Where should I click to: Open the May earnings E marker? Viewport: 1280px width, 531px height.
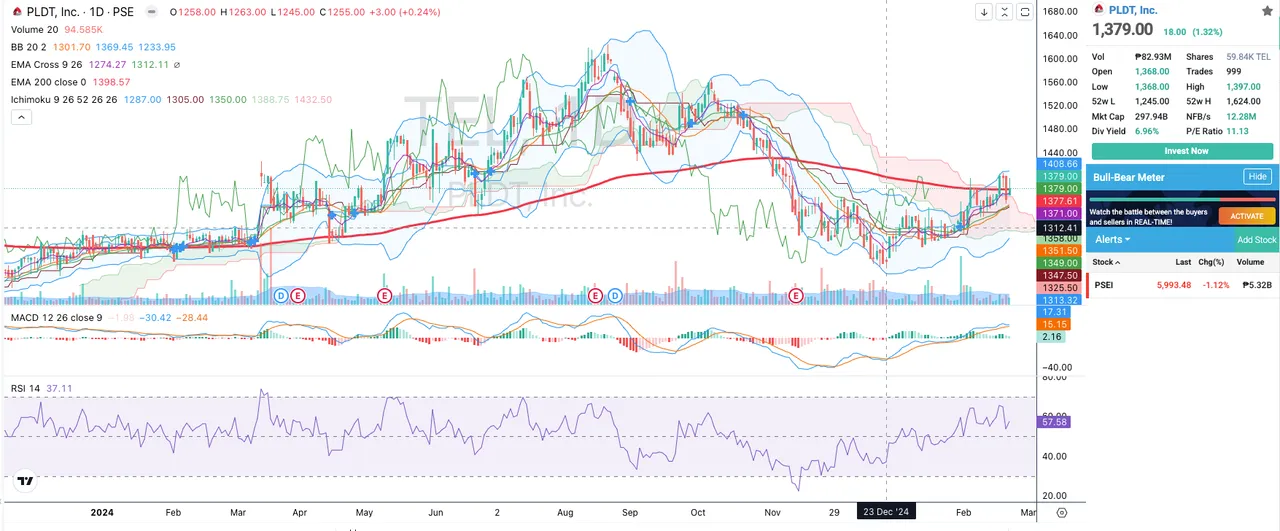click(x=384, y=296)
